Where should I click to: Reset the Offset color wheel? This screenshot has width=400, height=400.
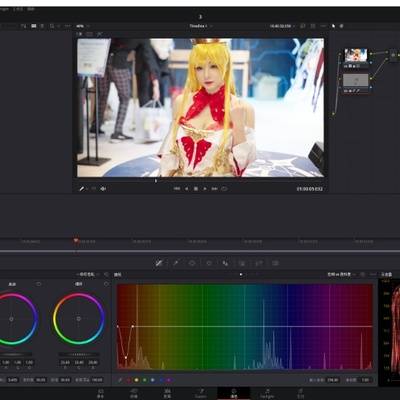(106, 284)
